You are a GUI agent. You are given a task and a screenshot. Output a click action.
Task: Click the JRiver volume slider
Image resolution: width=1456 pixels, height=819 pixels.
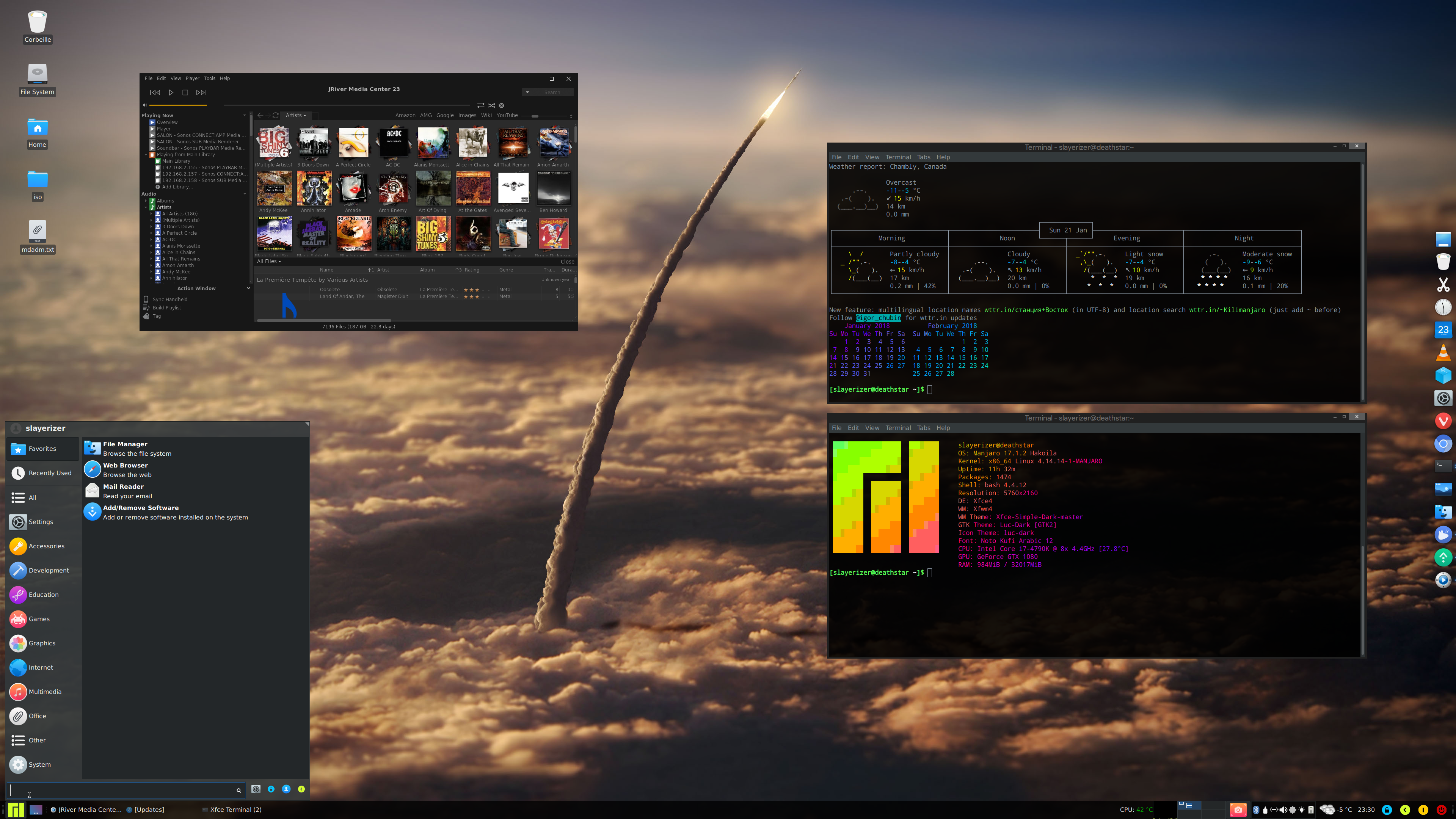[178, 105]
